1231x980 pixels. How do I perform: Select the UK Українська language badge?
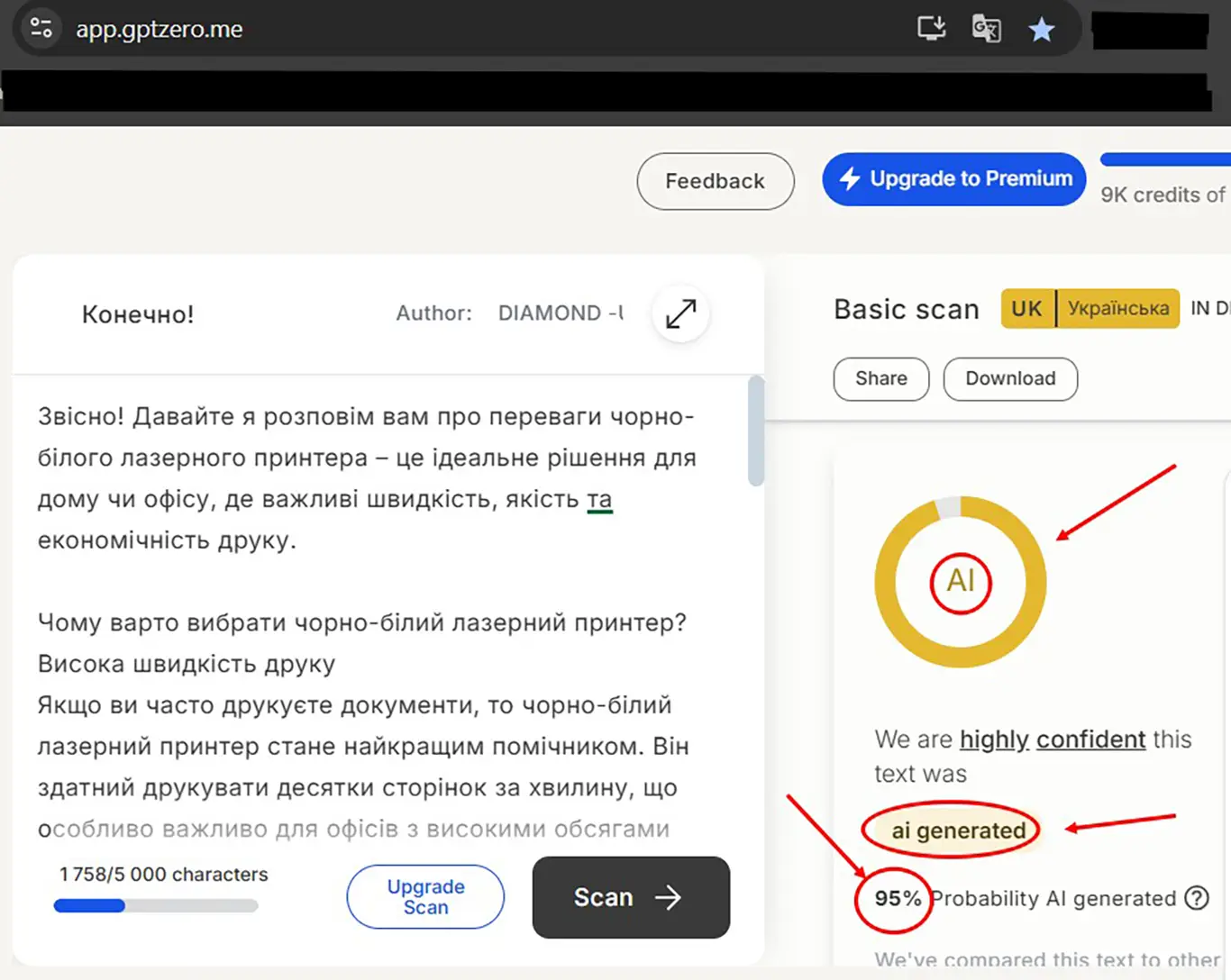coord(1090,309)
